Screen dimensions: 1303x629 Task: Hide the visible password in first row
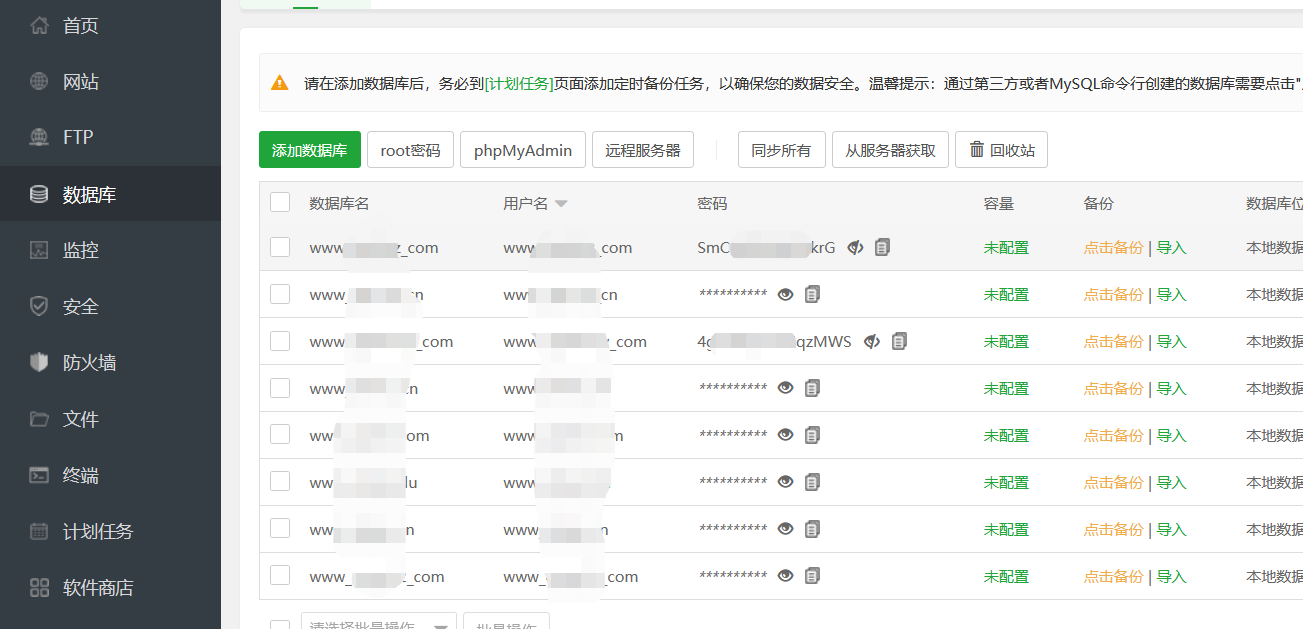[855, 247]
